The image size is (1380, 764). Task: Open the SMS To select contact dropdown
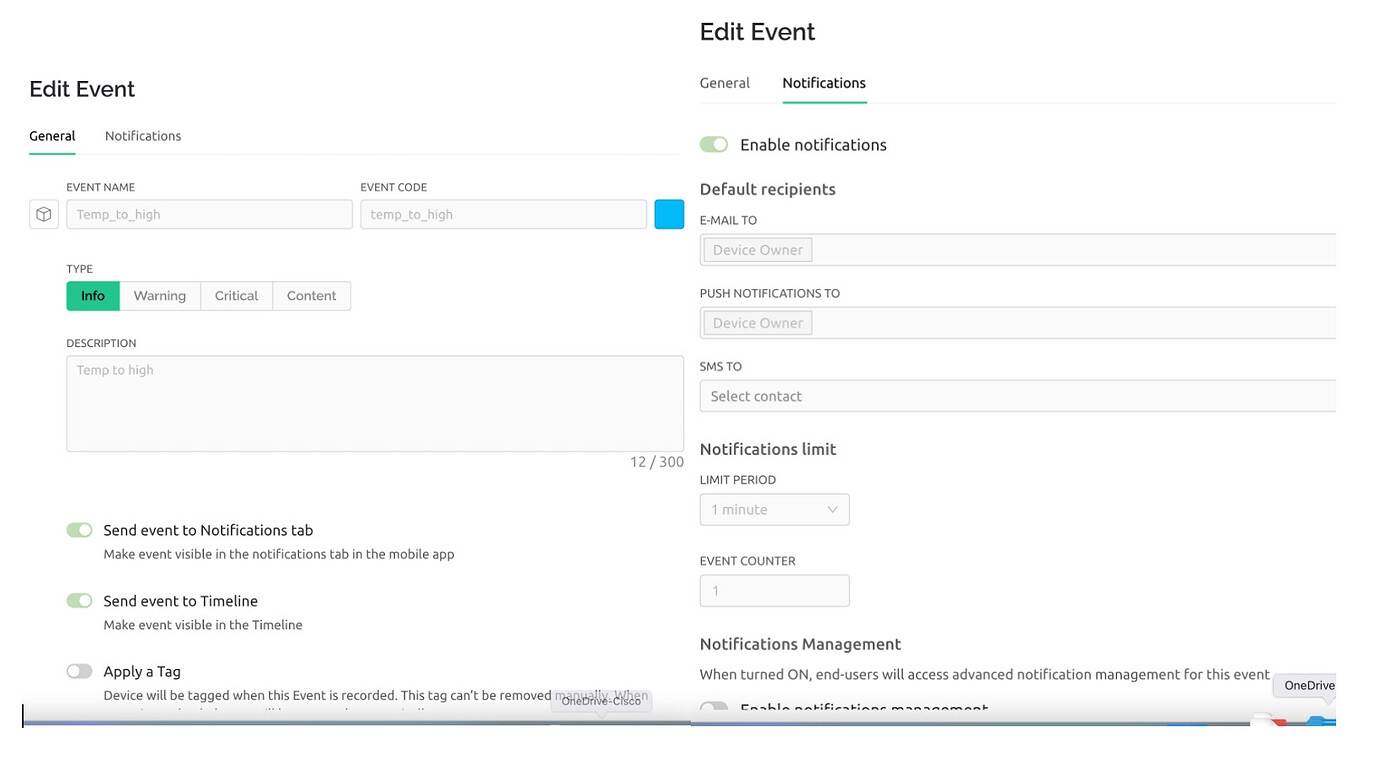coord(1018,396)
